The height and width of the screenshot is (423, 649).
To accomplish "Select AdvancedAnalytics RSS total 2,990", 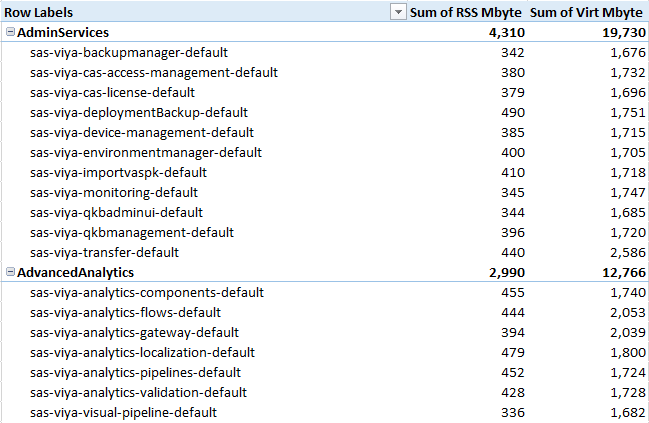I will pos(507,273).
